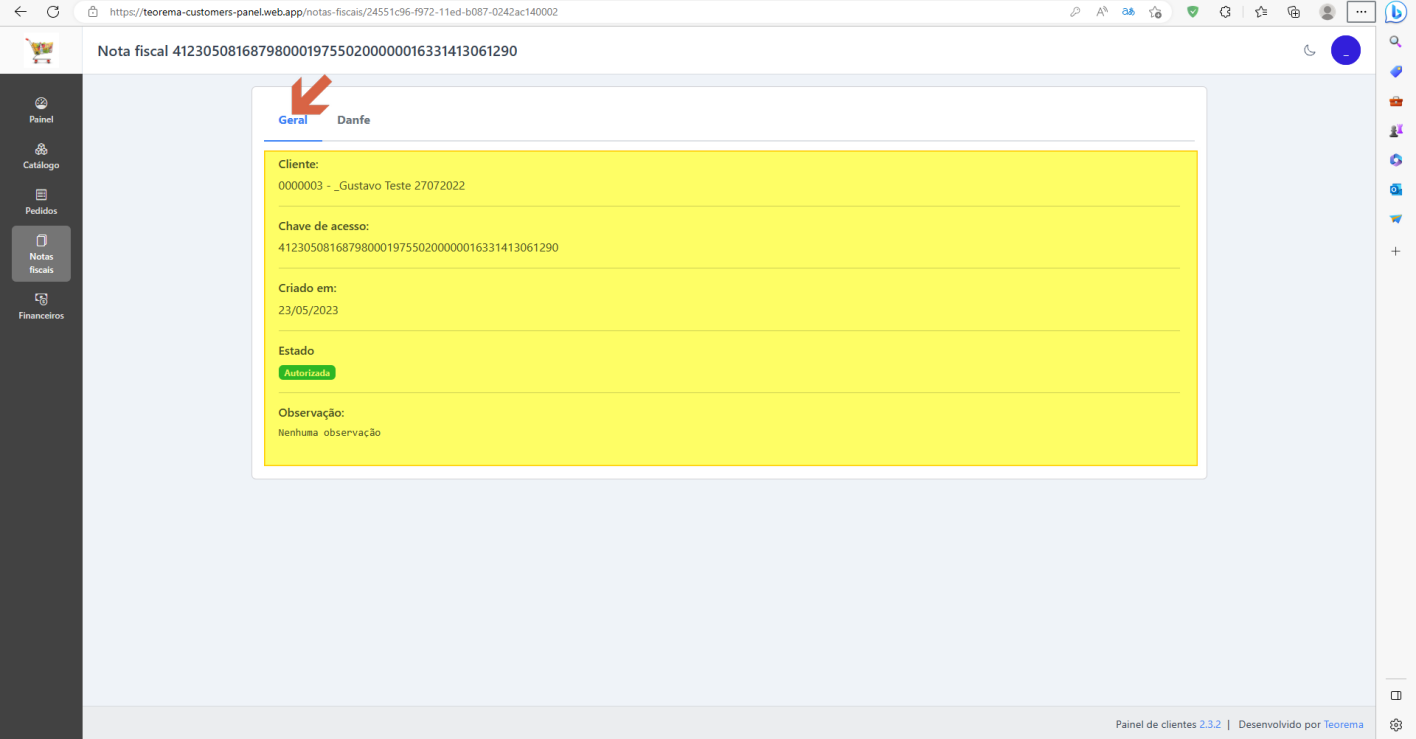The image size is (1416, 739).
Task: Switch to the Geral tab
Action: coord(293,120)
